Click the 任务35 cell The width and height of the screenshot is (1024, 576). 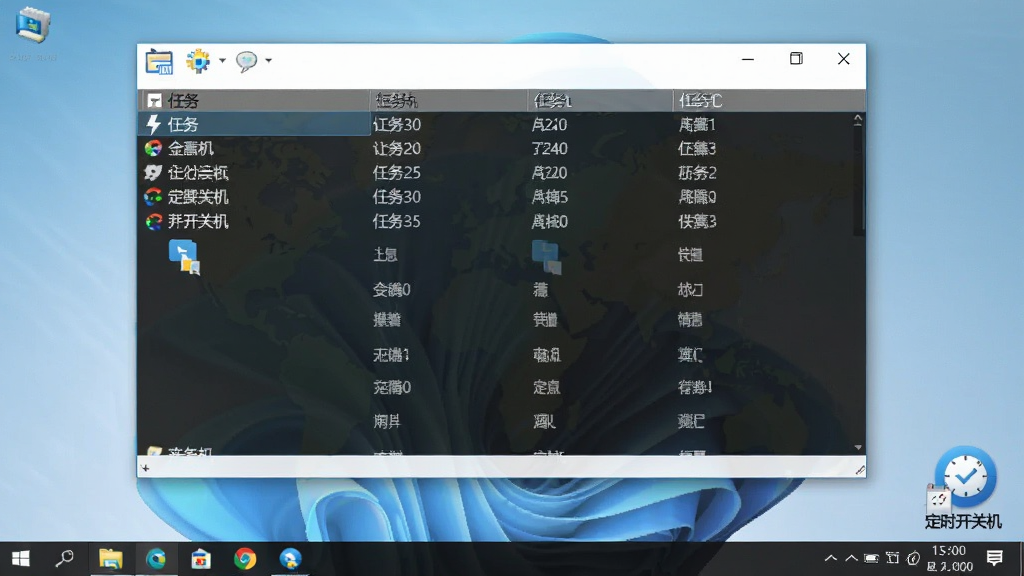tap(397, 221)
